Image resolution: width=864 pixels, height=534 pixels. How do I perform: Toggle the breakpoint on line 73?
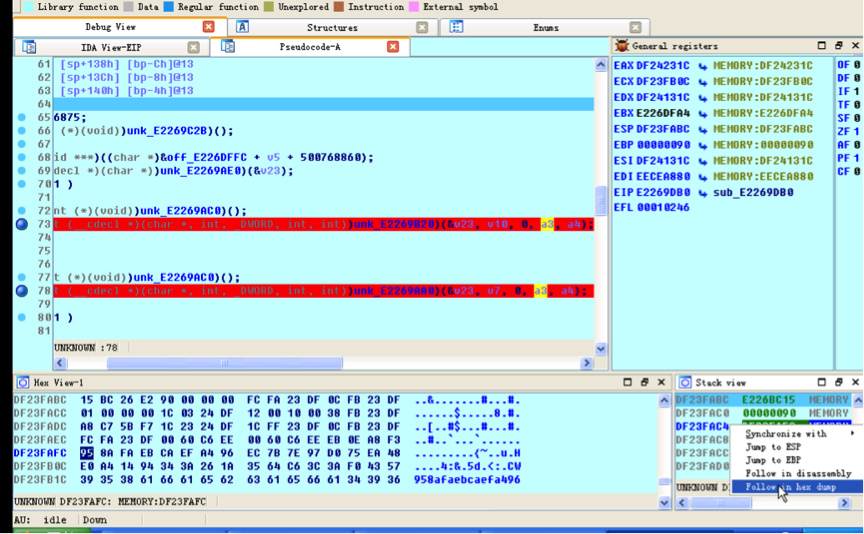21,224
